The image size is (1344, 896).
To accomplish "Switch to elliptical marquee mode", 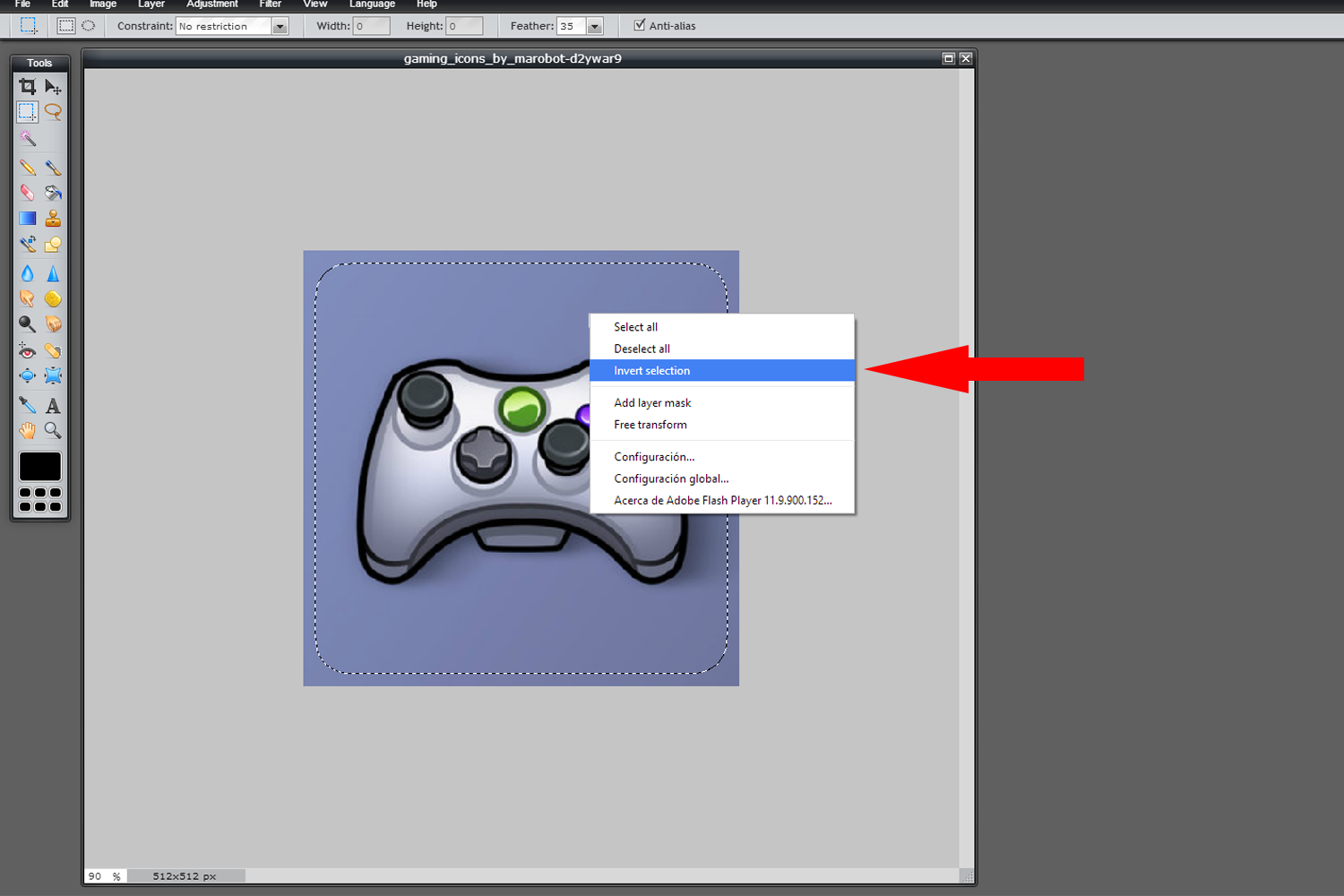I will point(88,26).
